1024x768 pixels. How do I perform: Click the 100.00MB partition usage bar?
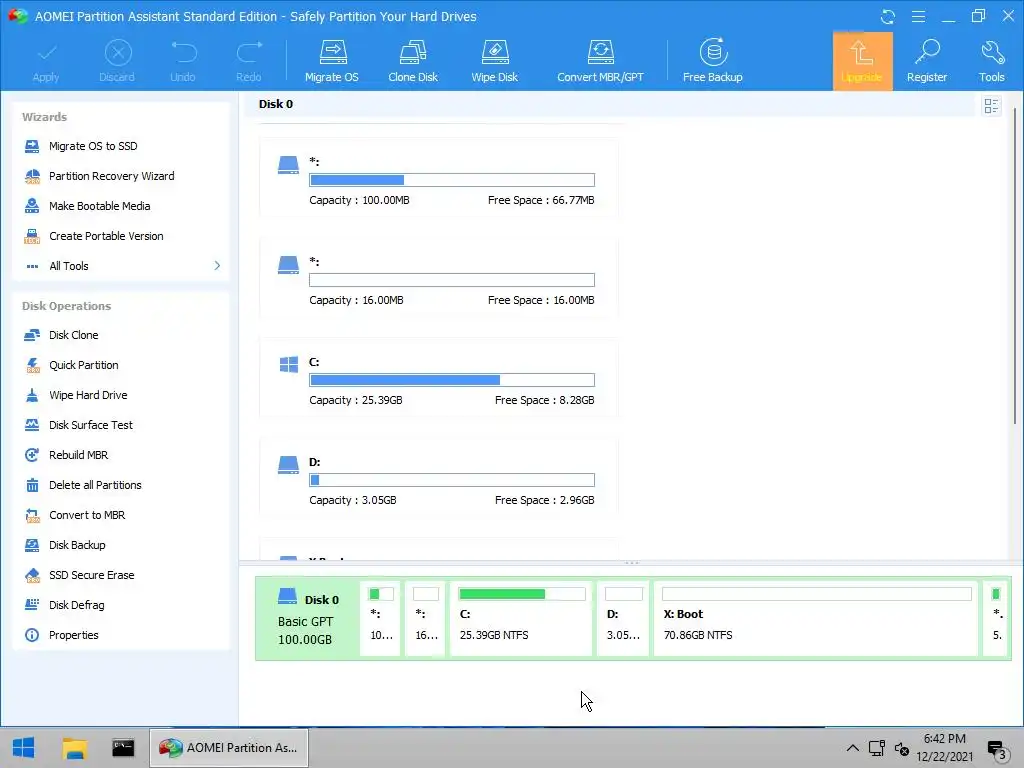452,180
